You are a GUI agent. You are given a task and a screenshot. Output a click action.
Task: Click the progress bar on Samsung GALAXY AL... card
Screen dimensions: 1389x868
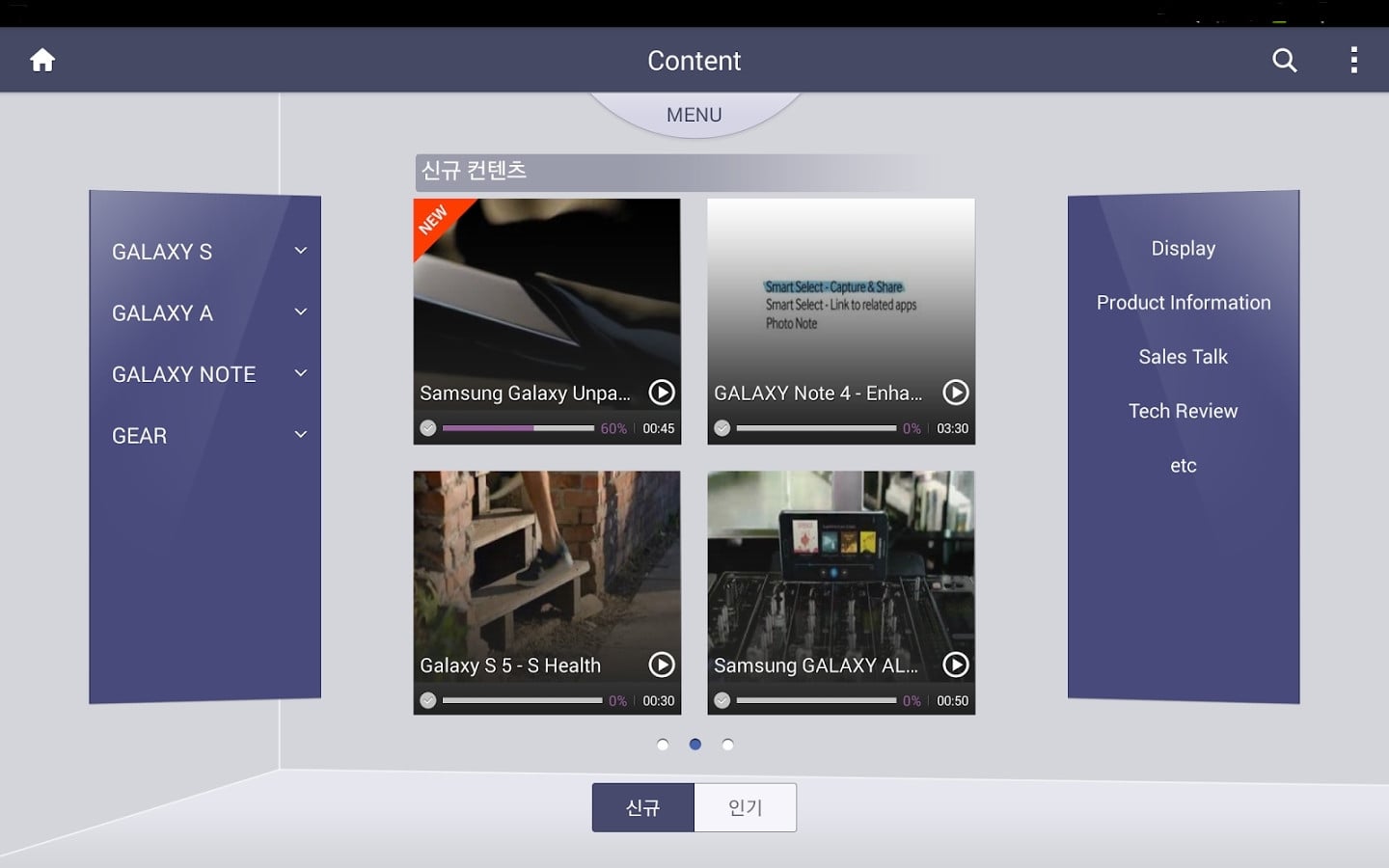(x=816, y=700)
